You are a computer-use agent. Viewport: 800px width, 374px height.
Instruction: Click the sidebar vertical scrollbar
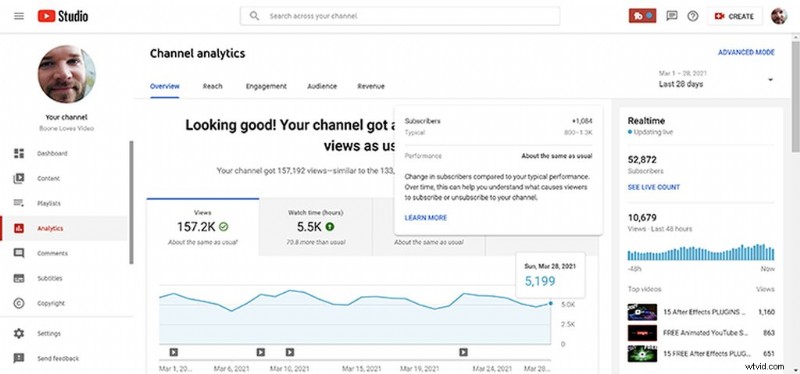(131, 203)
